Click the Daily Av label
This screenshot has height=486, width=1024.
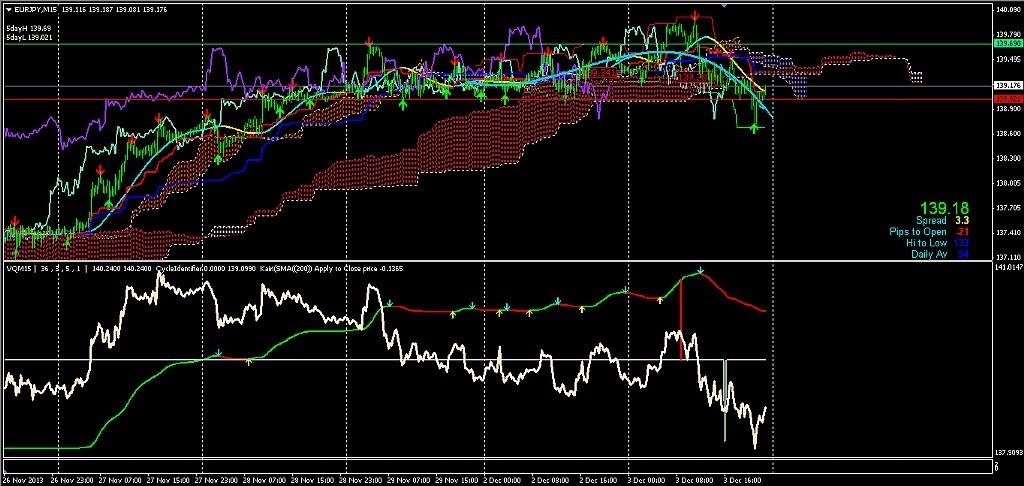[x=929, y=254]
